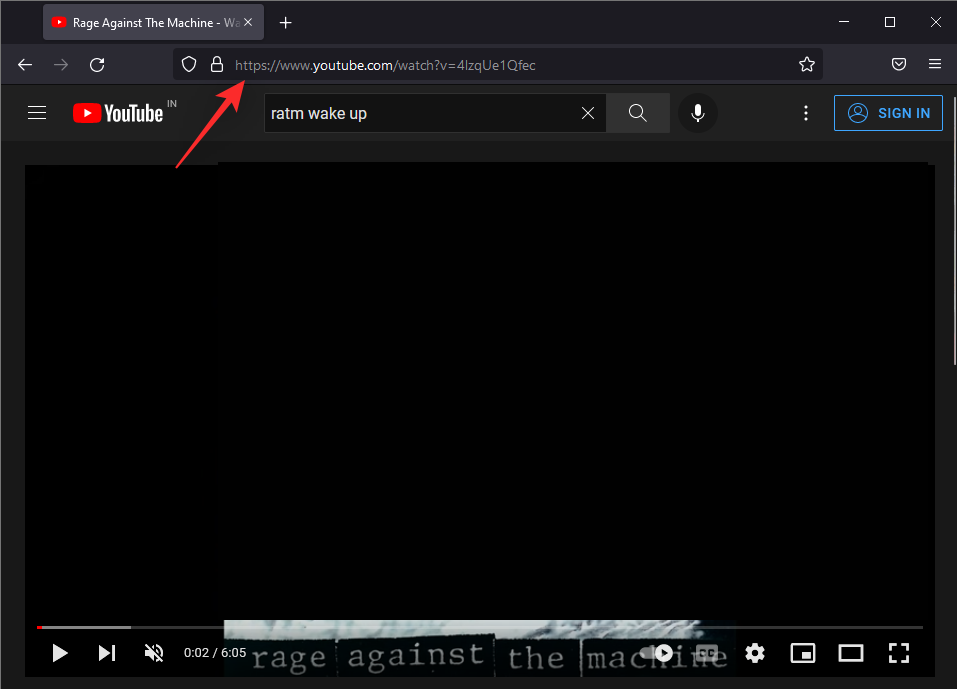This screenshot has width=957, height=689.
Task: Close the Rage Against The Machine tab
Action: pos(248,22)
